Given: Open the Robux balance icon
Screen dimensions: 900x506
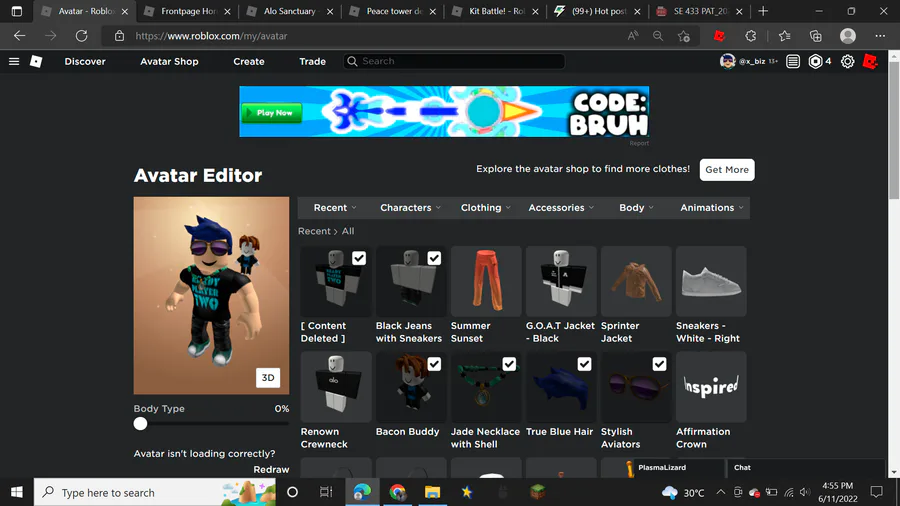Looking at the screenshot, I should [815, 61].
